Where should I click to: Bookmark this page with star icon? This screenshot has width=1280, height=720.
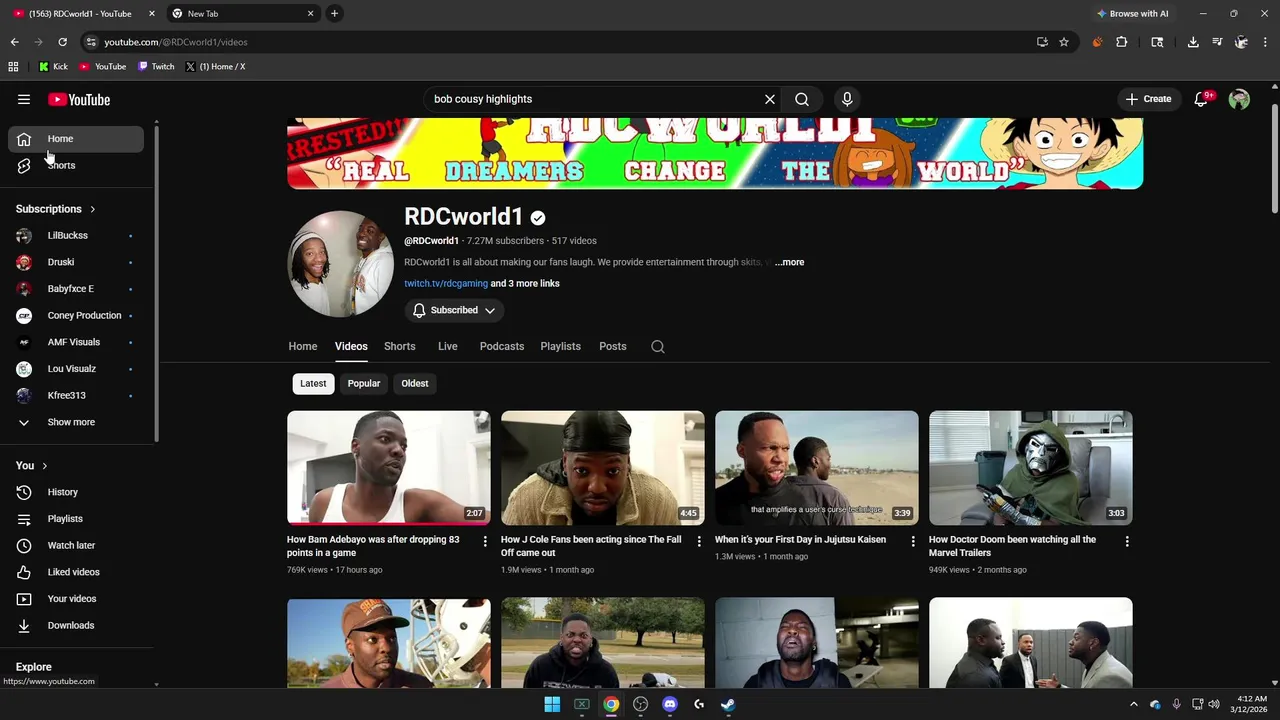pyautogui.click(x=1064, y=42)
